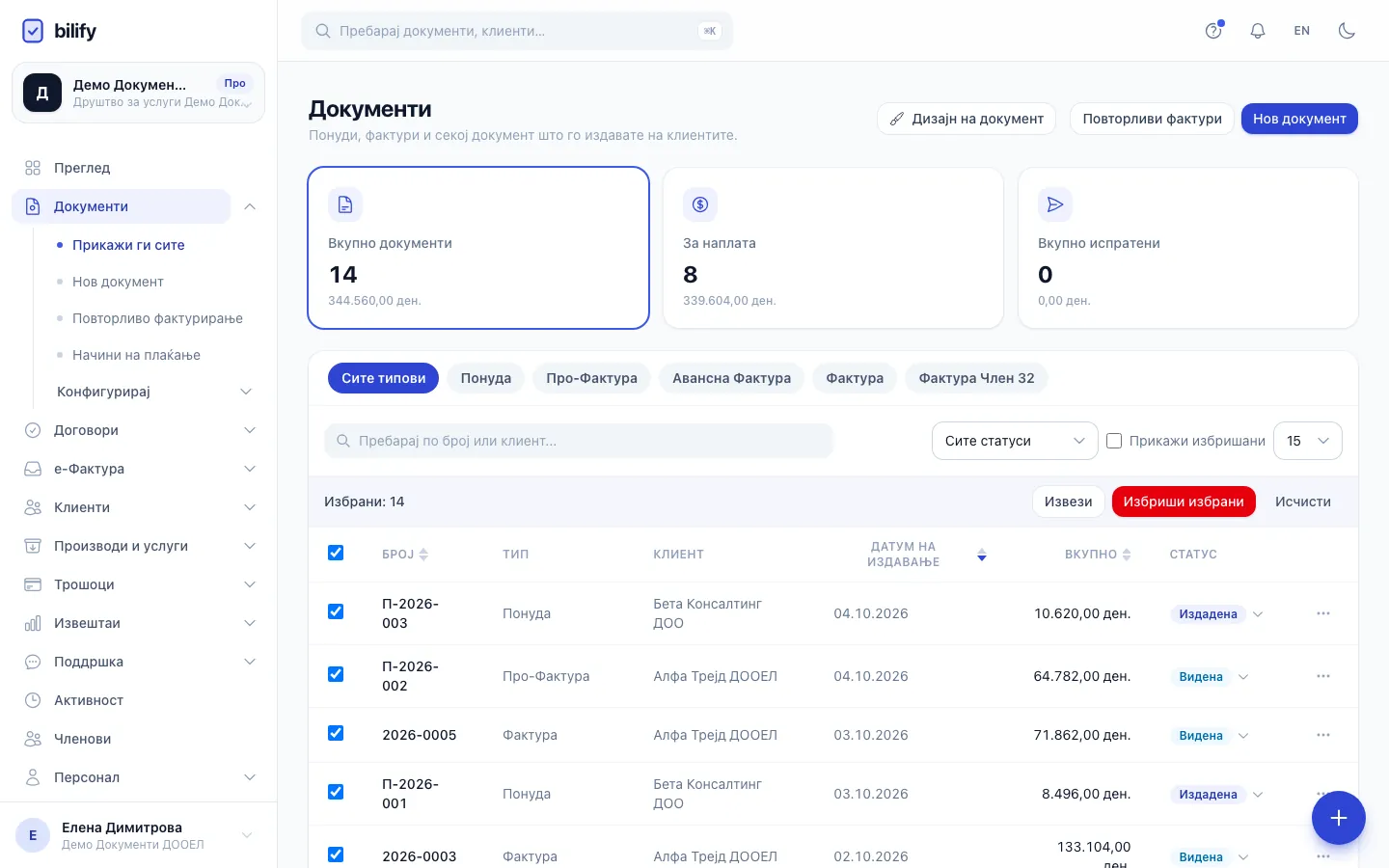Uncheck the select-all header checkbox
The image size is (1389, 868).
(336, 553)
